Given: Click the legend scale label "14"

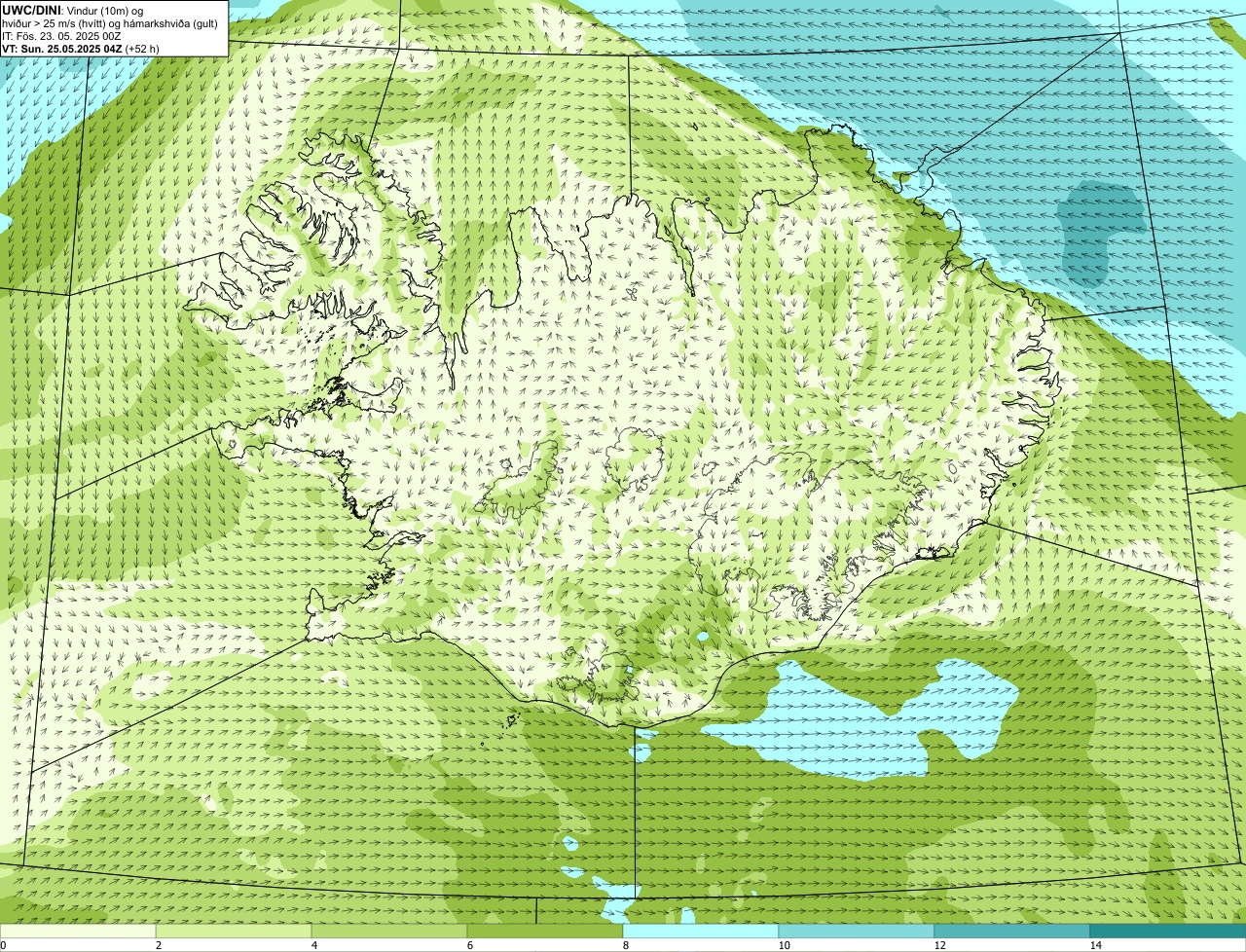Looking at the screenshot, I should pyautogui.click(x=1095, y=945).
